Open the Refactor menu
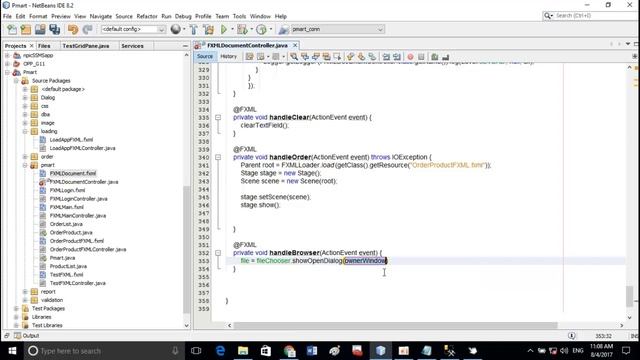This screenshot has width=640, height=360. click(x=147, y=16)
